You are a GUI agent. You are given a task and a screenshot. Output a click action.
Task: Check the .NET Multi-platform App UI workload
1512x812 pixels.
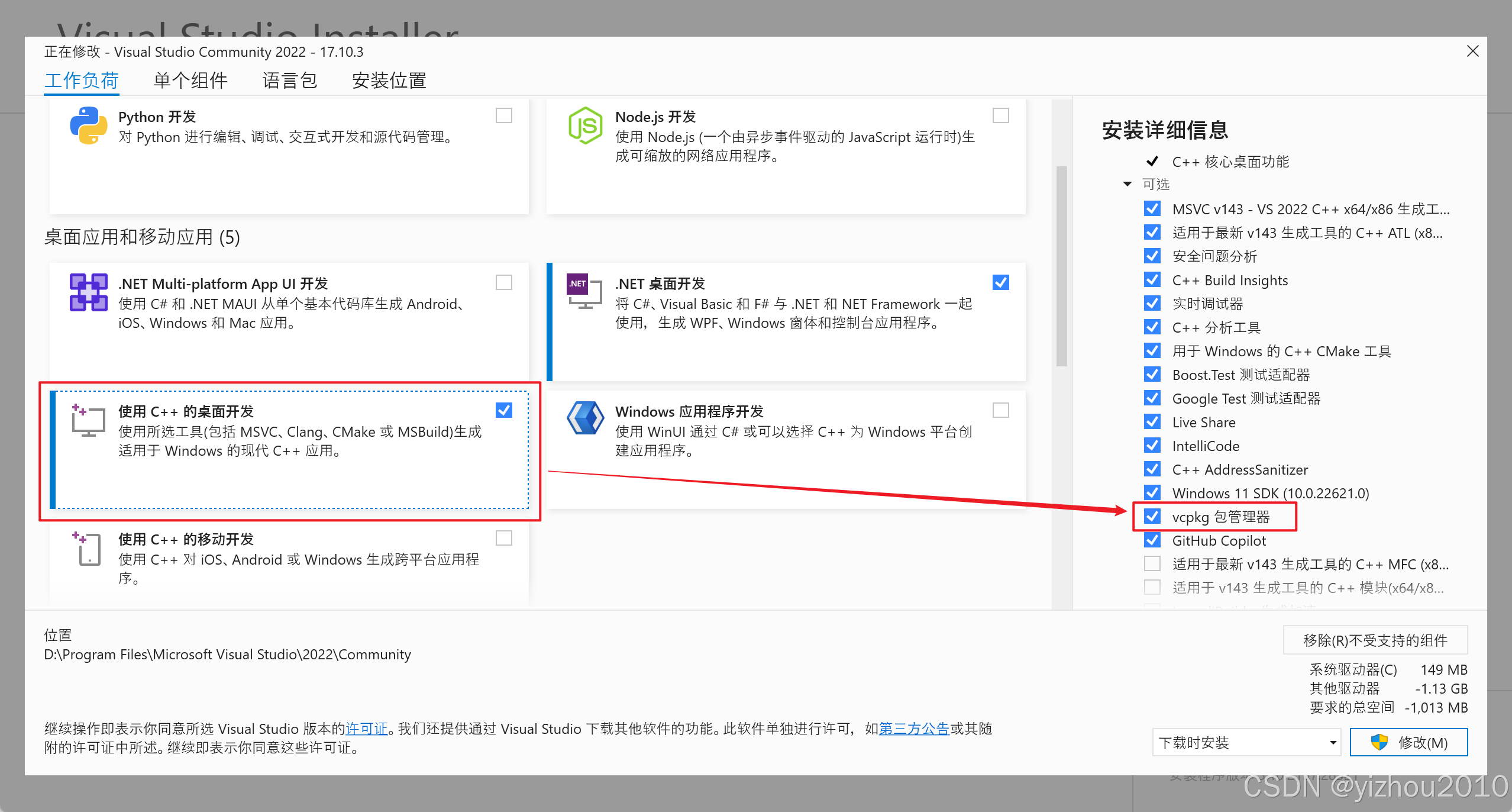coord(504,282)
